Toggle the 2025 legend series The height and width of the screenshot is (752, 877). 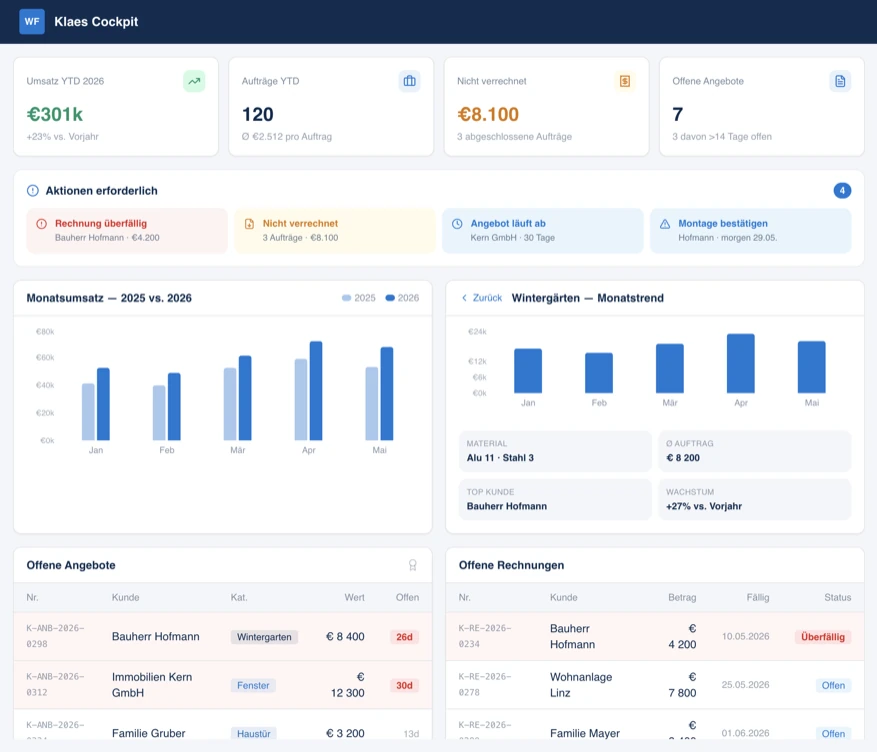(x=359, y=298)
